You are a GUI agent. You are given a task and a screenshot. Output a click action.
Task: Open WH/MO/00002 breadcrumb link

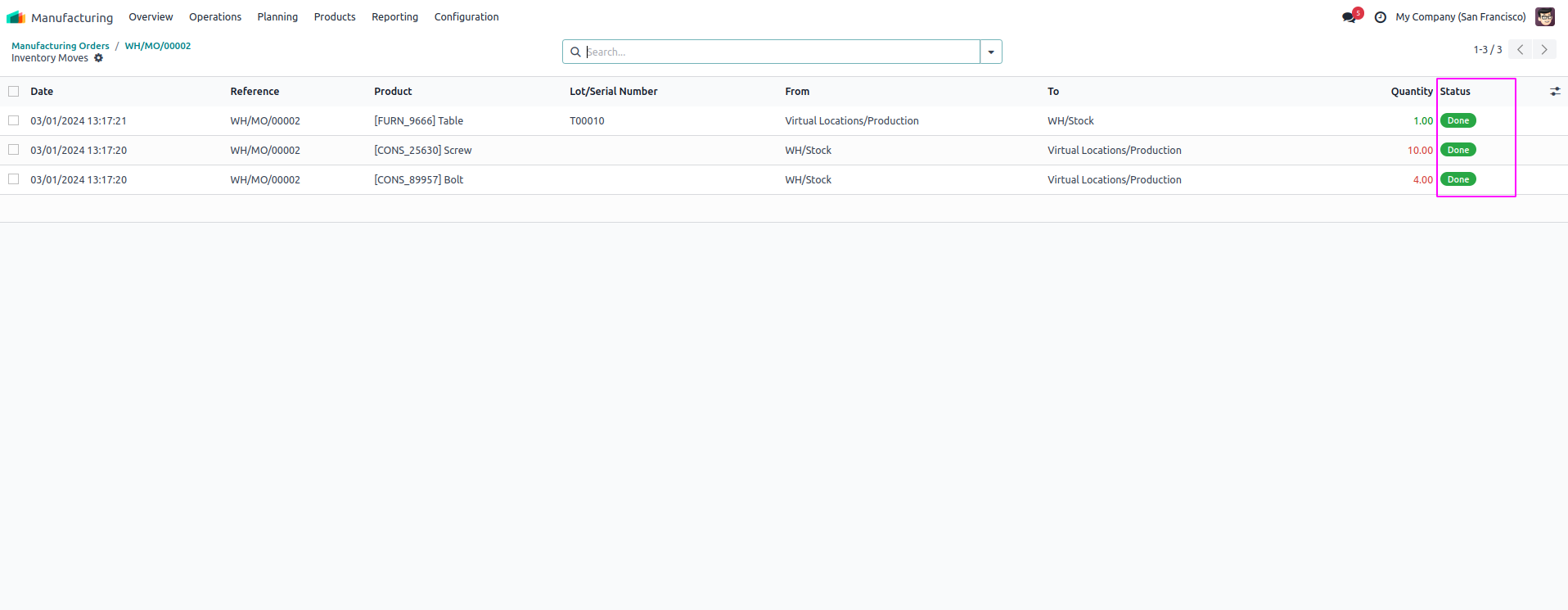[x=158, y=46]
